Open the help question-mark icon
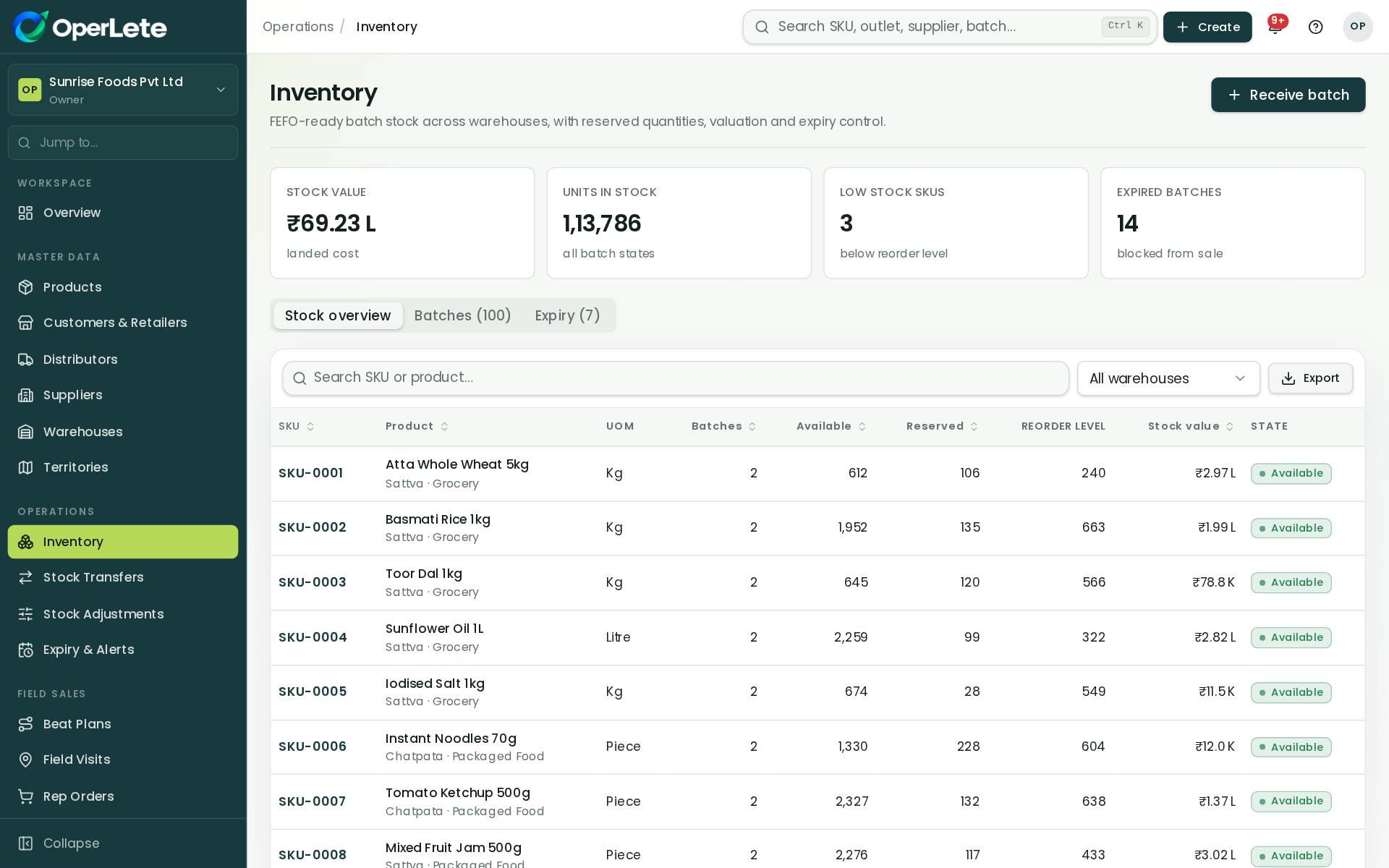Screen dimensions: 1389x868 click(x=1316, y=27)
